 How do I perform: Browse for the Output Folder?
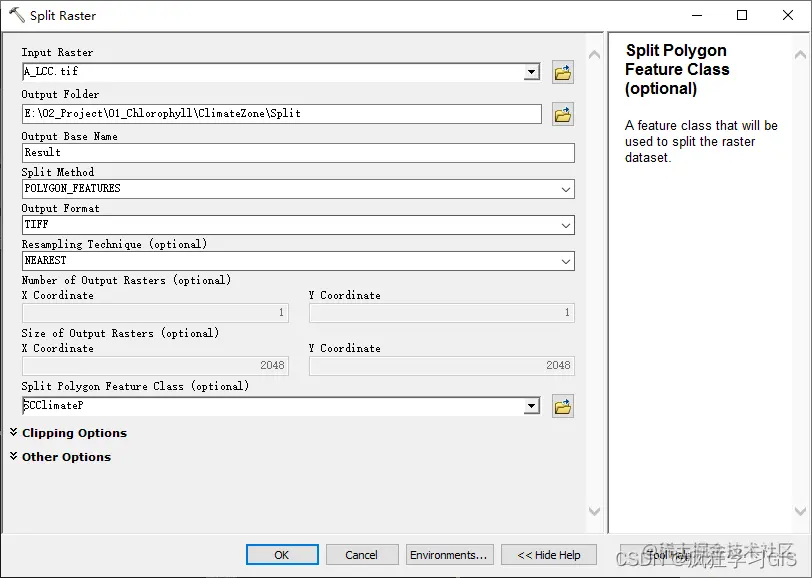pyautogui.click(x=563, y=114)
